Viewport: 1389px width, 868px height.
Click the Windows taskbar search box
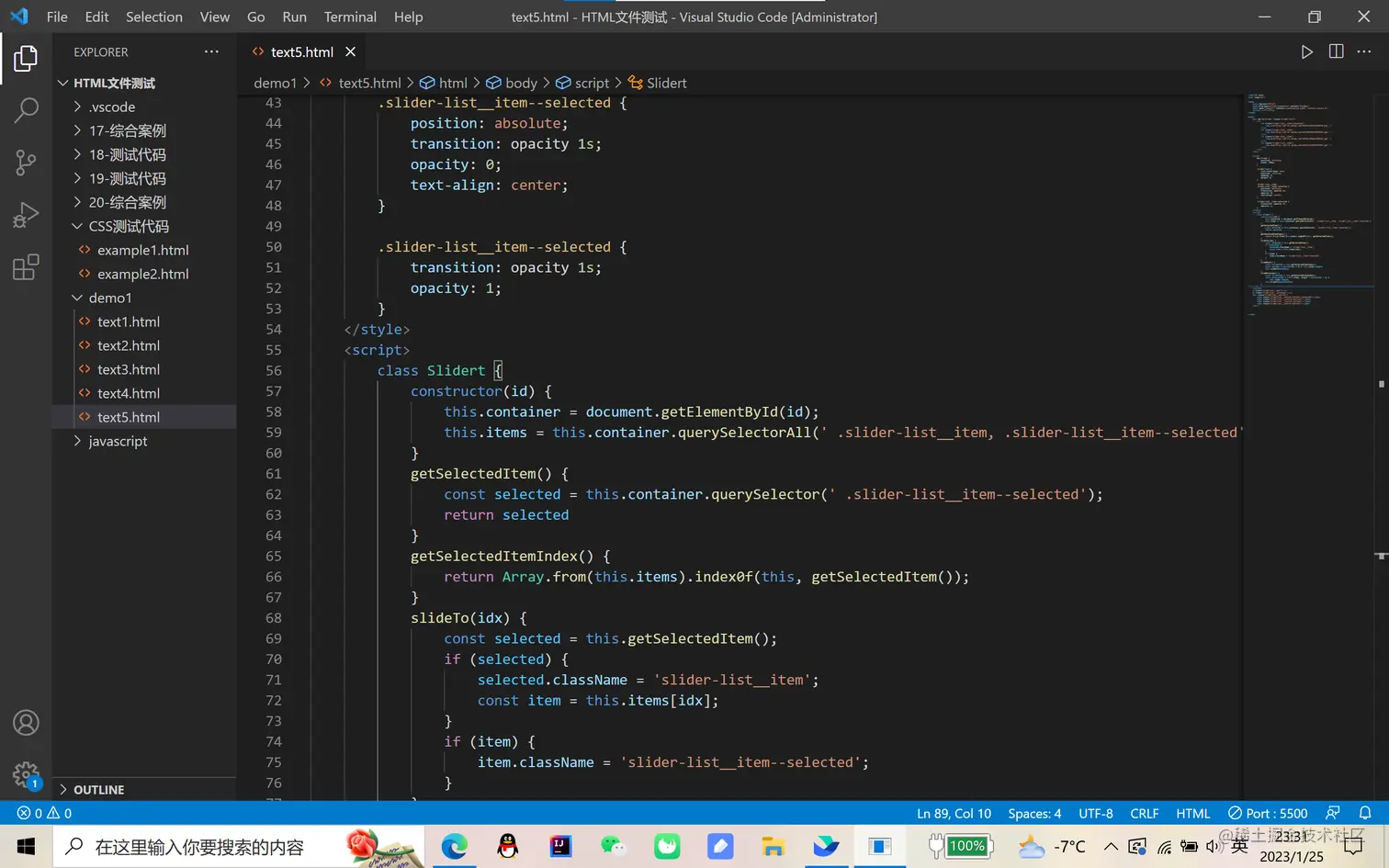239,847
